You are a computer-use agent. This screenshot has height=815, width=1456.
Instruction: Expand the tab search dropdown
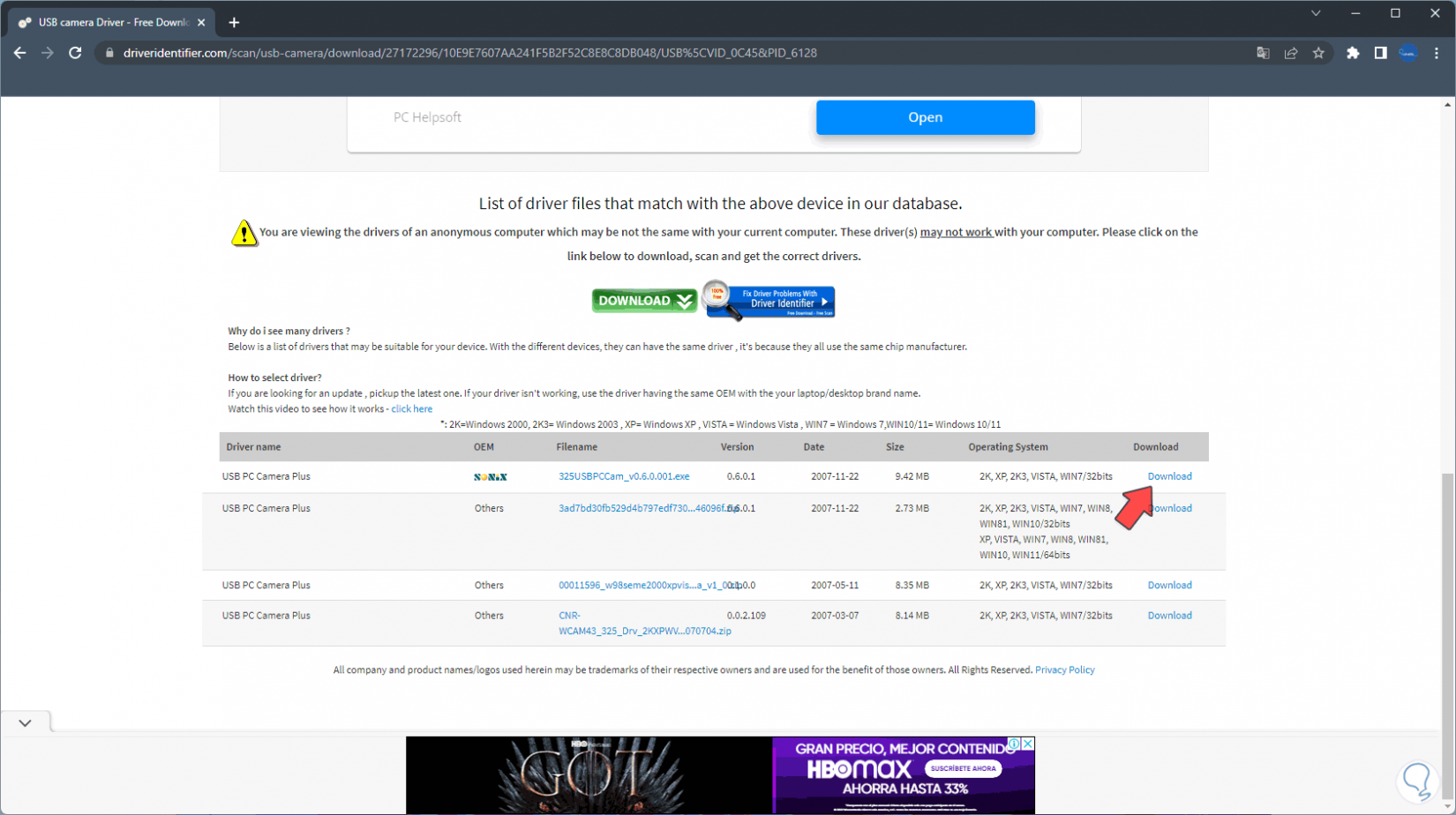coord(1316,13)
